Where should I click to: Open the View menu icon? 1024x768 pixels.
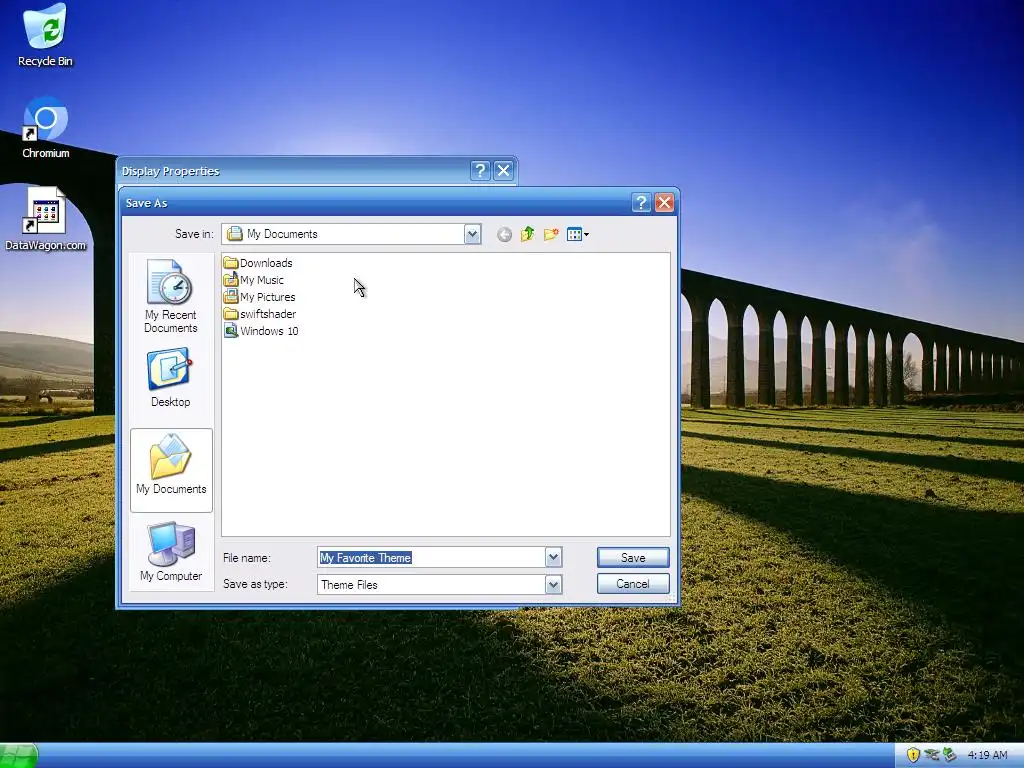[577, 234]
